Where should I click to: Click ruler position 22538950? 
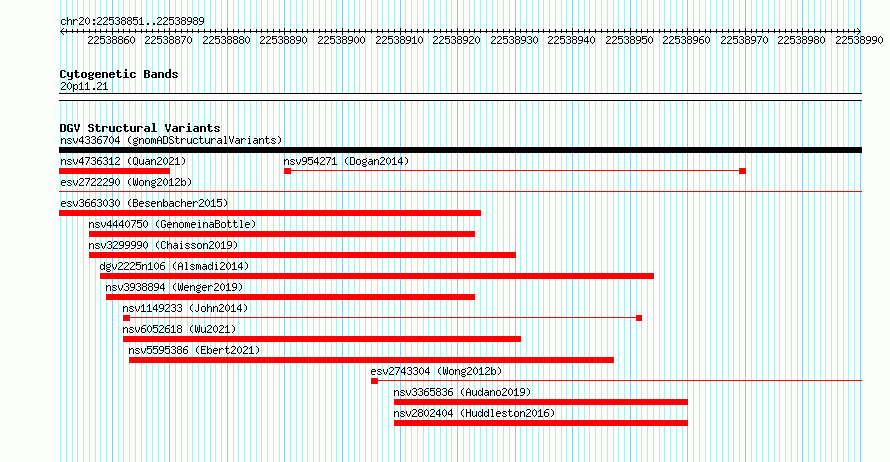629,40
